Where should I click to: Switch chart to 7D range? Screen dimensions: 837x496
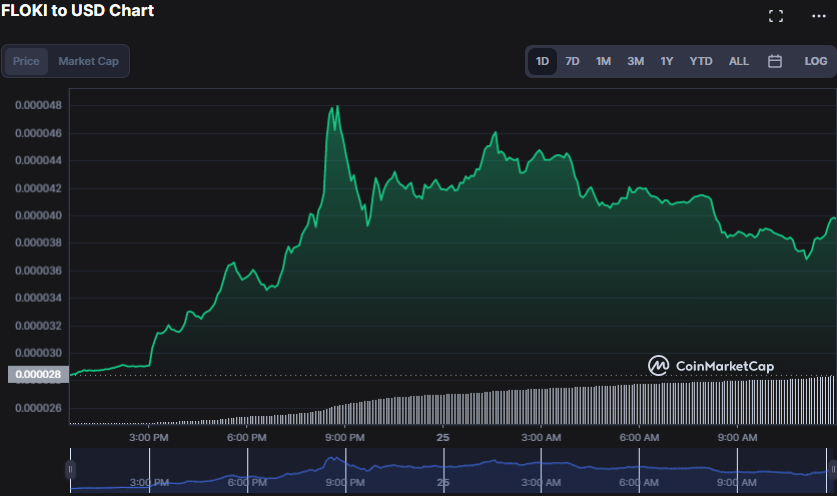tap(572, 61)
